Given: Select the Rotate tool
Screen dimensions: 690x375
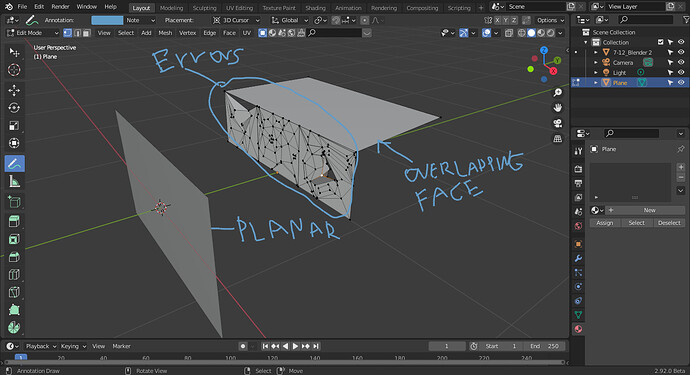Looking at the screenshot, I should pyautogui.click(x=14, y=108).
